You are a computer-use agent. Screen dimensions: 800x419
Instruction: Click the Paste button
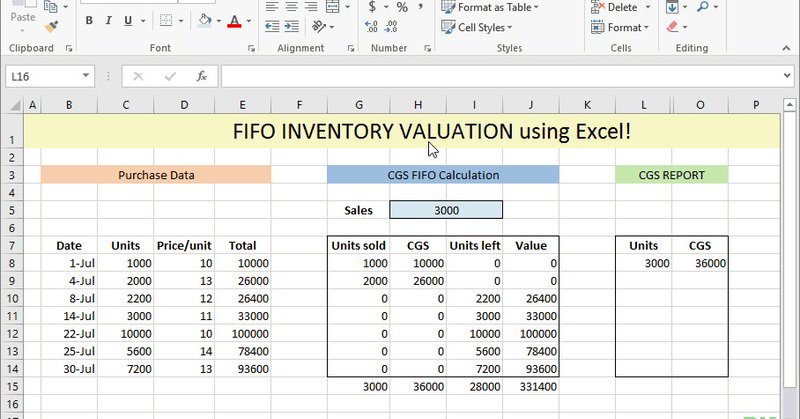[23, 15]
